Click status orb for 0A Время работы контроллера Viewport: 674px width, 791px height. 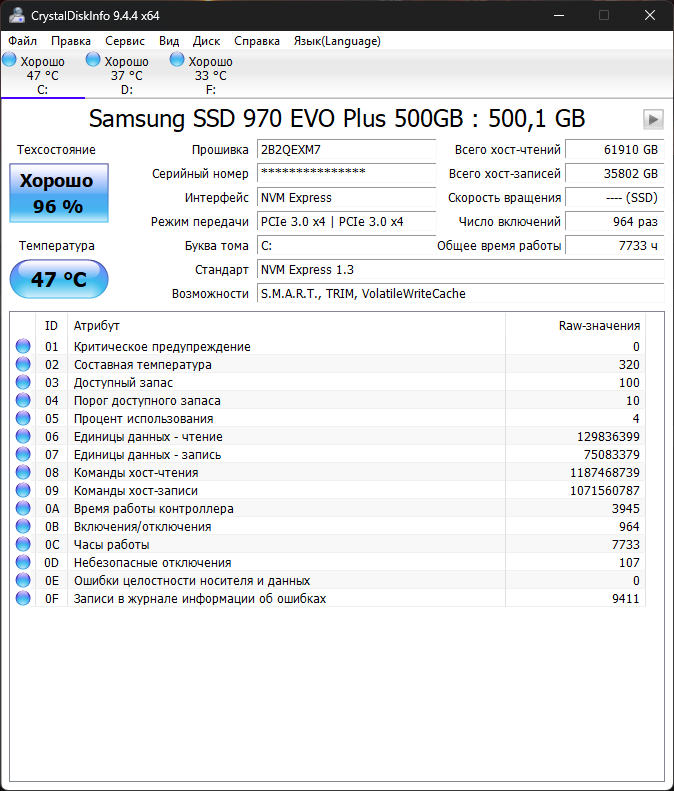click(x=23, y=508)
